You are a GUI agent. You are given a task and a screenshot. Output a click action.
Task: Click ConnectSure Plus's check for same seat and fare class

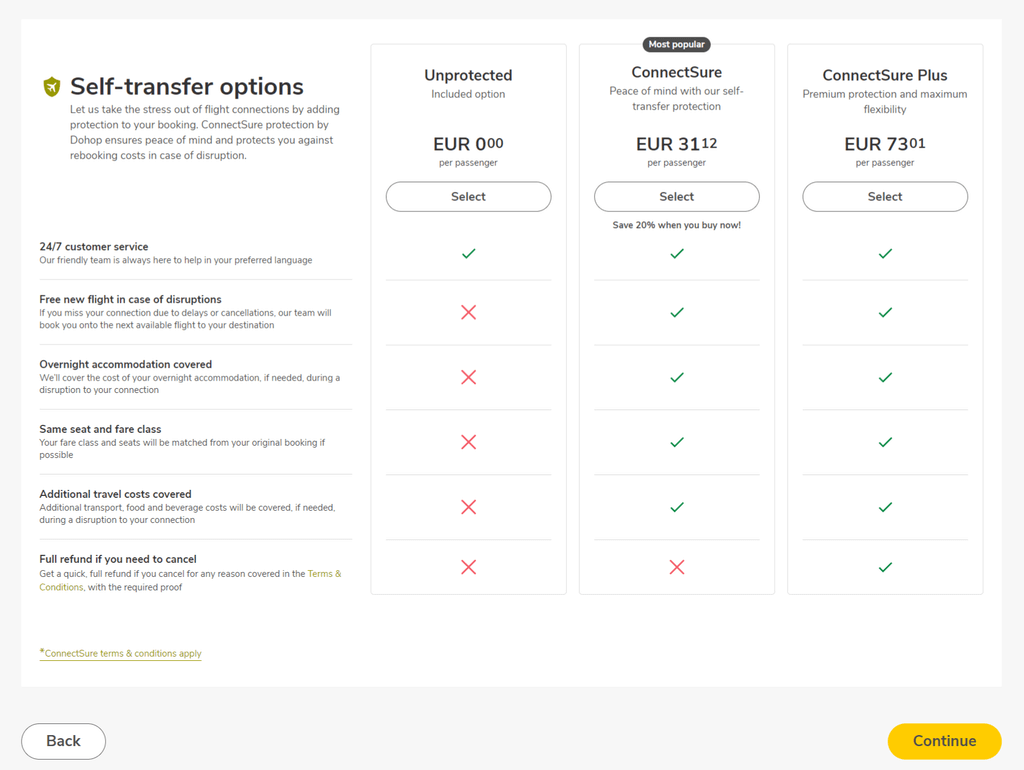point(885,442)
